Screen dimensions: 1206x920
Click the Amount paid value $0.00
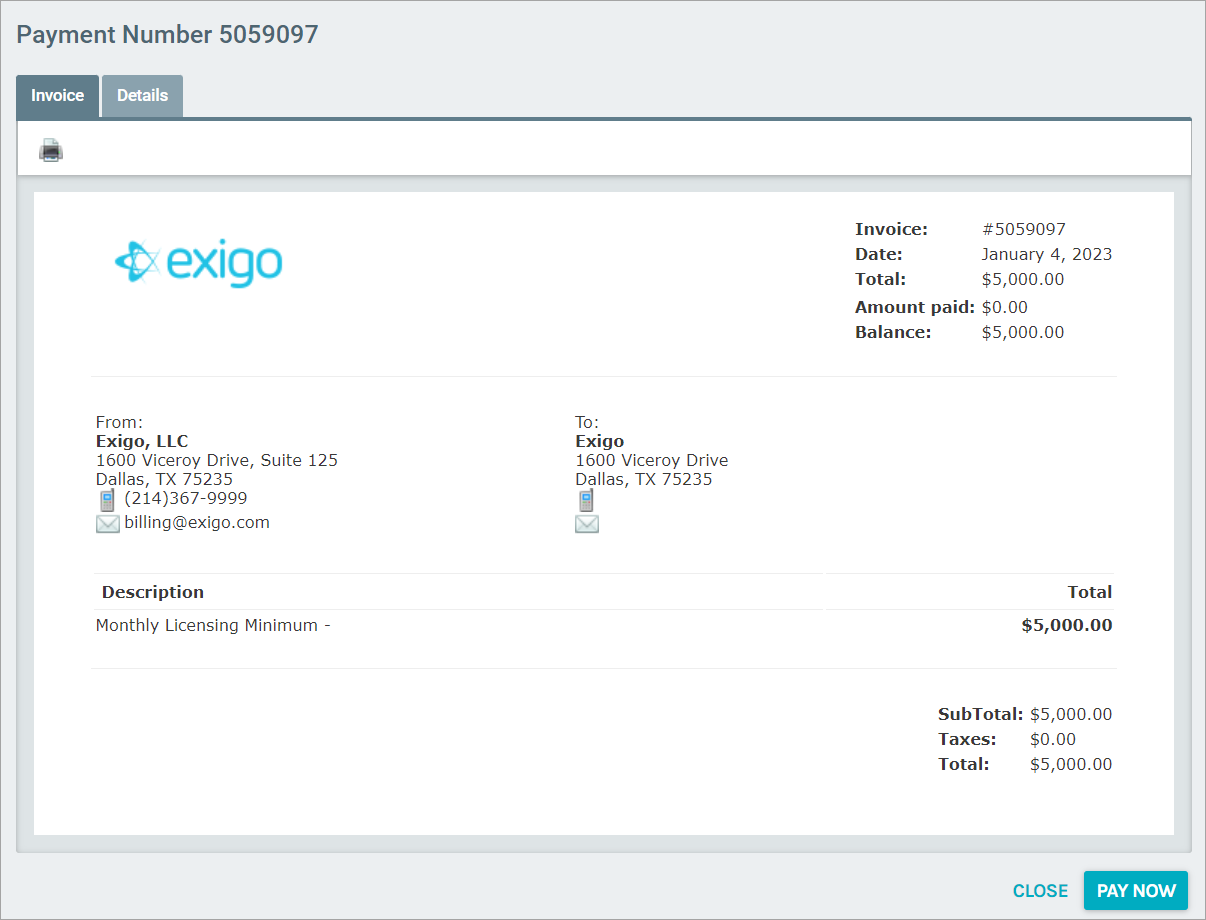pyautogui.click(x=1005, y=307)
